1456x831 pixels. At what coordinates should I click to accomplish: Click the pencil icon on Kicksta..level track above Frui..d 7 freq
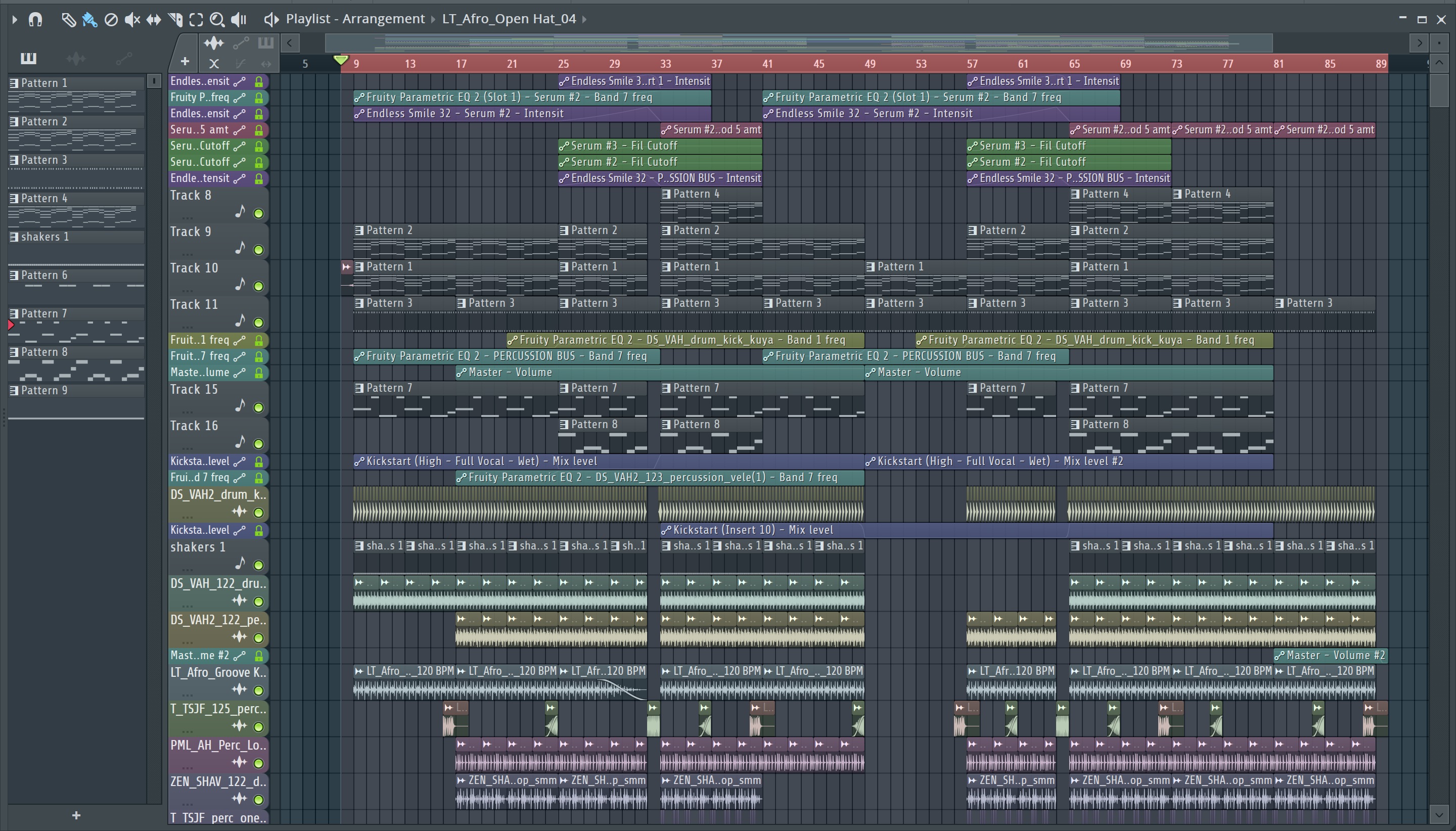[x=240, y=461]
